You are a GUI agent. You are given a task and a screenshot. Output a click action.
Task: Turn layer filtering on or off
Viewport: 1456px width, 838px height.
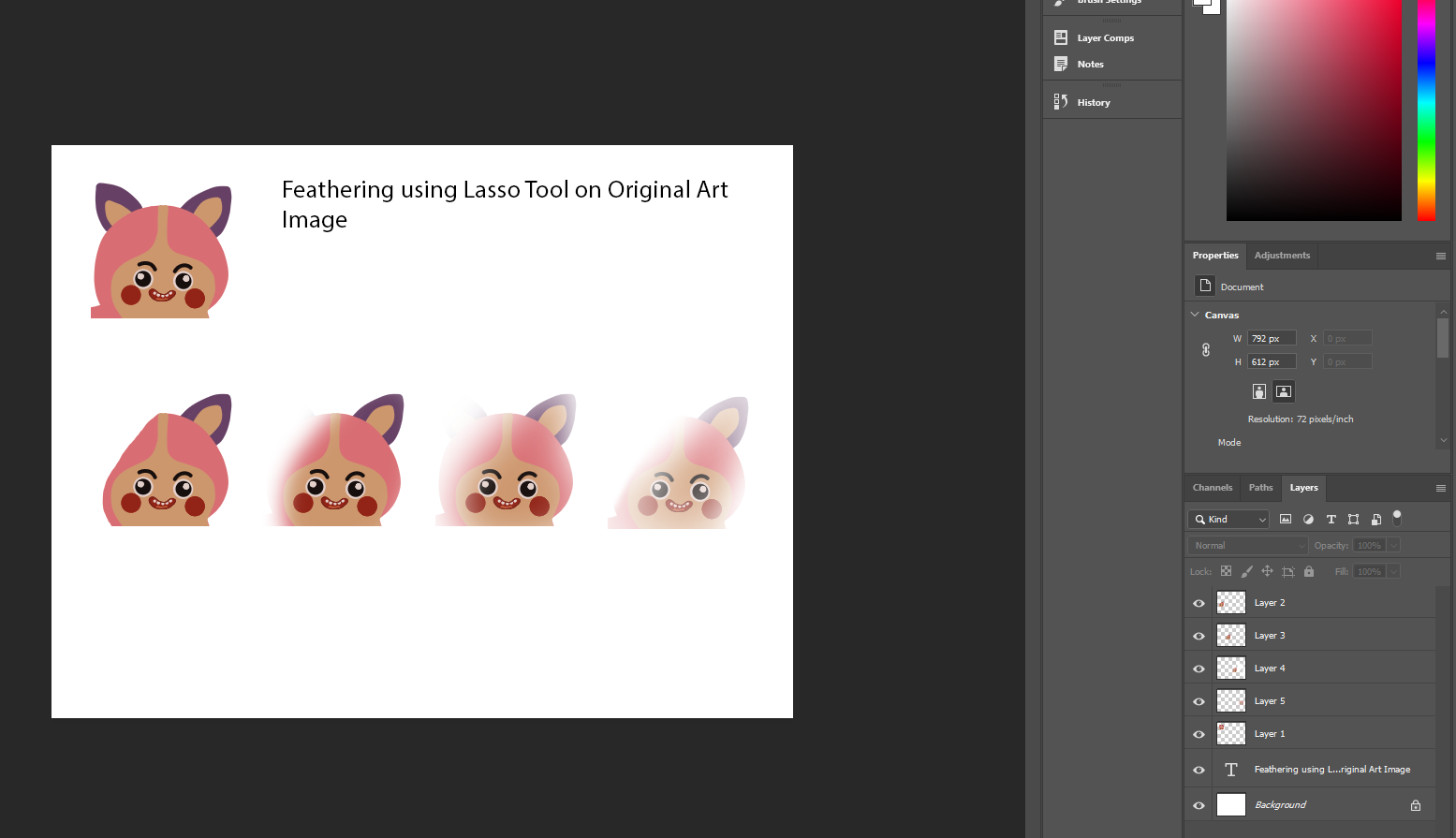tap(1397, 517)
